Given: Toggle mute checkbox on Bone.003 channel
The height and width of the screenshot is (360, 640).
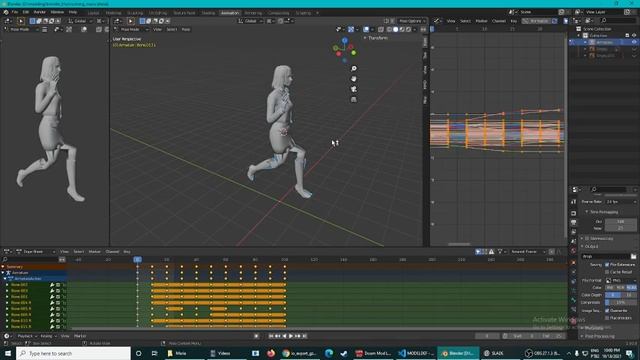Looking at the screenshot, I should coord(58,291).
